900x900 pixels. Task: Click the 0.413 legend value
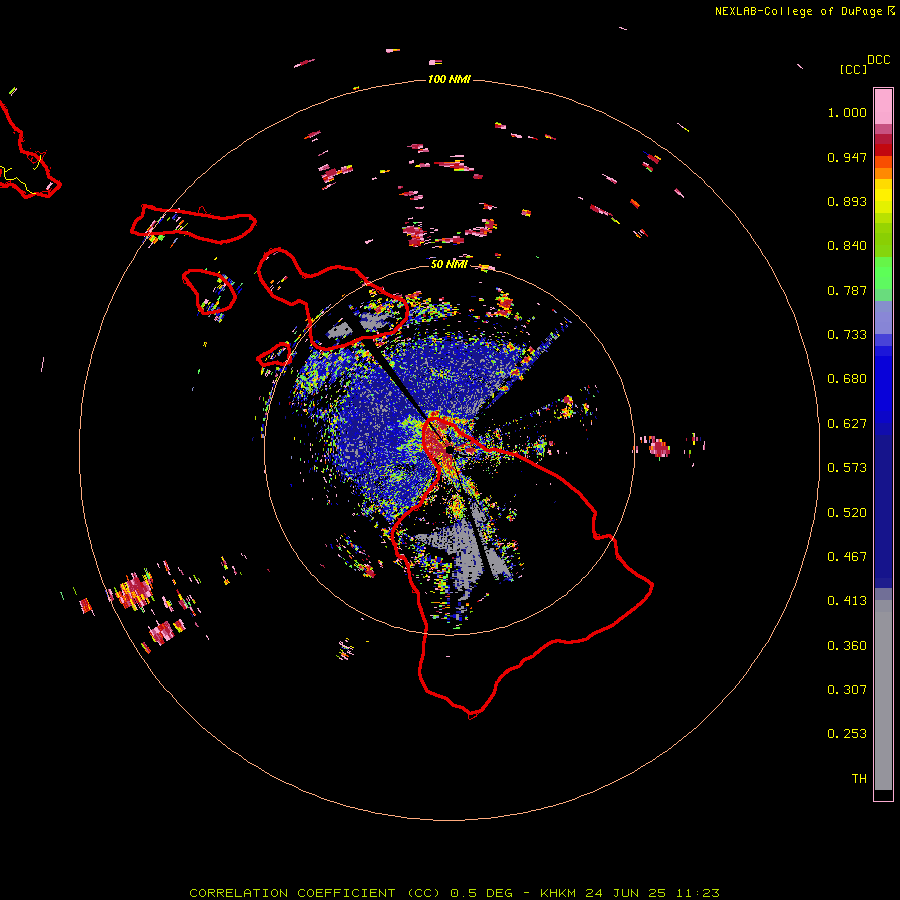click(x=847, y=601)
